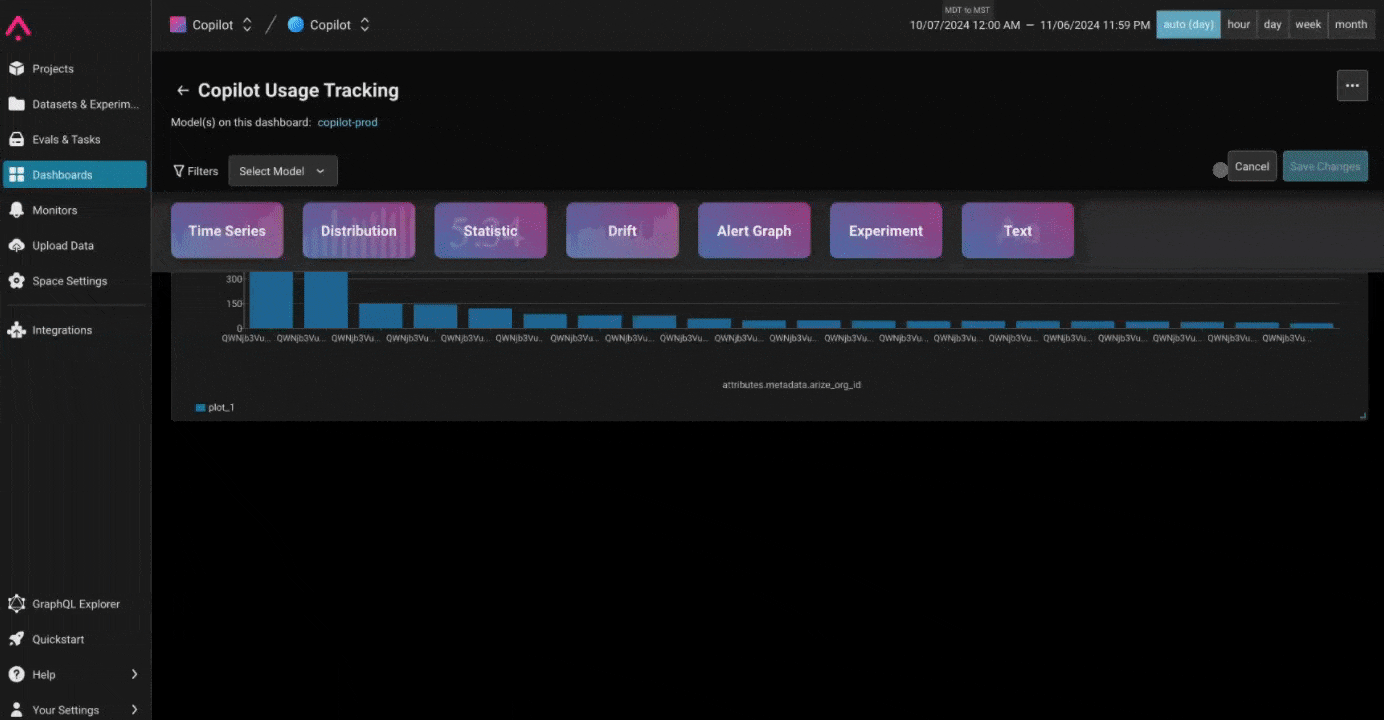Add a Distribution widget
The image size is (1384, 720).
(359, 231)
